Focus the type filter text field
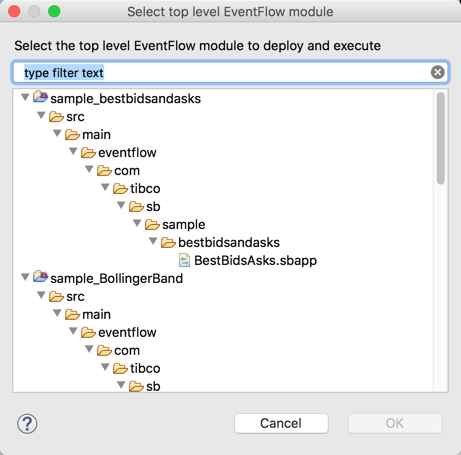Screen dimensions: 461x455 [x=230, y=72]
